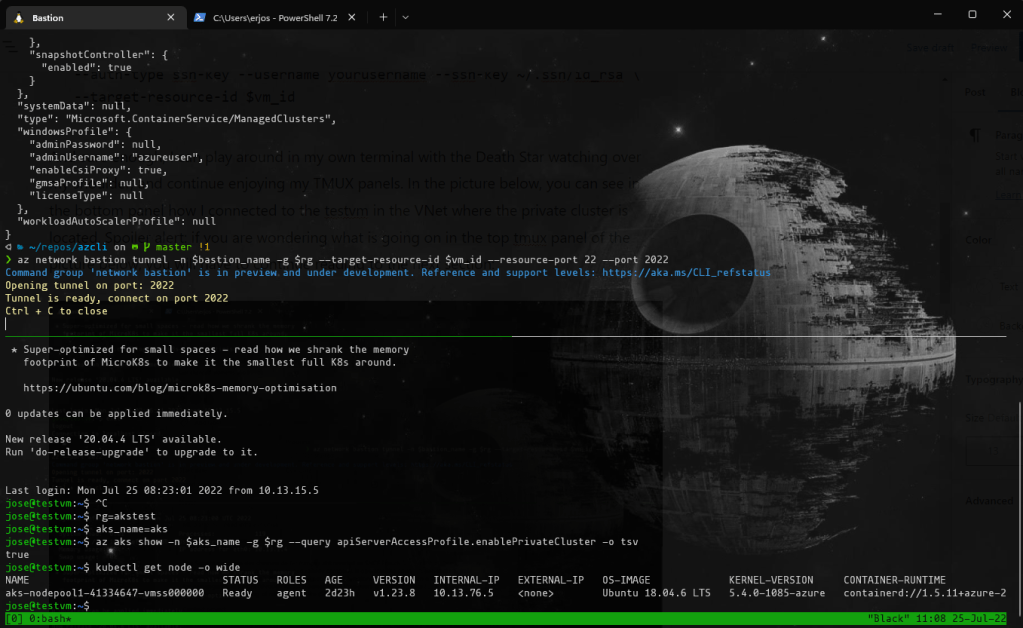
Task: Open the aka.ms/CLI_refstatus link
Action: tap(684, 272)
